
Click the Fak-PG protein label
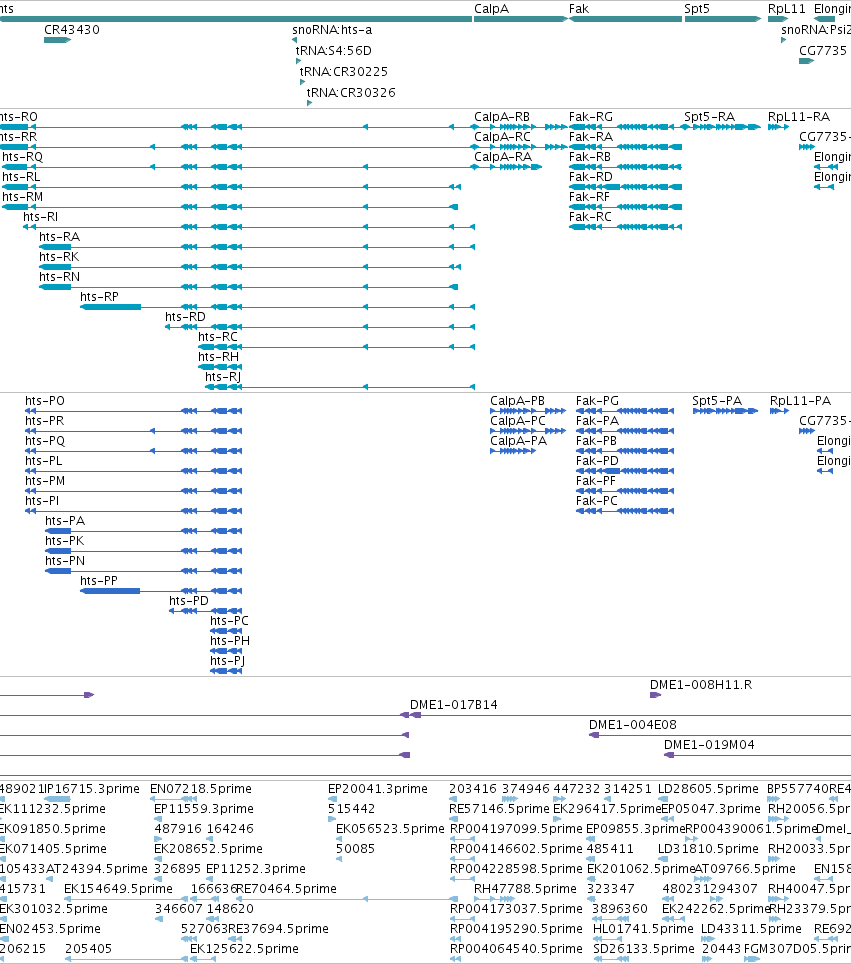point(597,401)
